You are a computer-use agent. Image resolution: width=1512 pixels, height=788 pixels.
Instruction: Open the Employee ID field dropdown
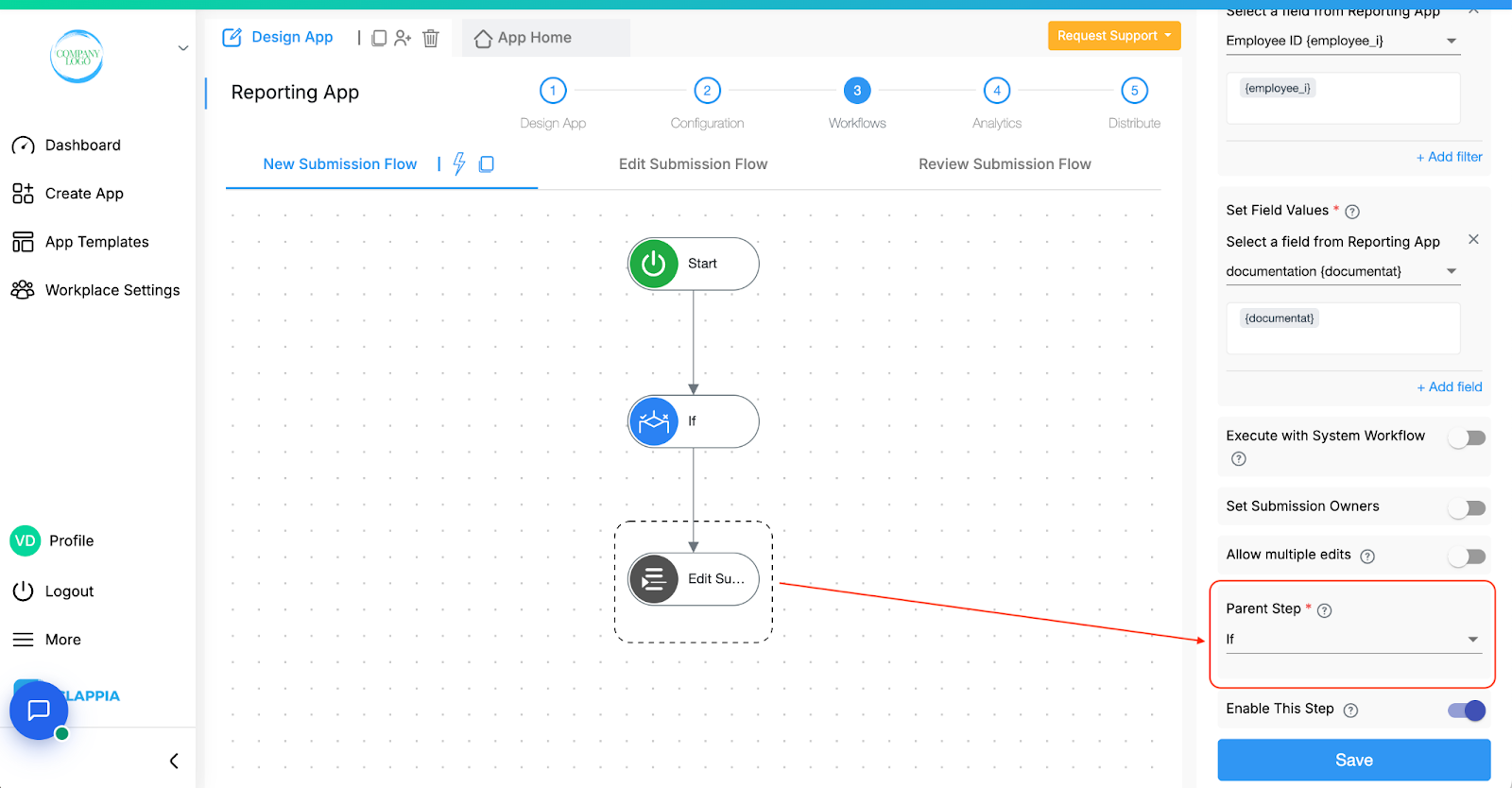[1343, 41]
